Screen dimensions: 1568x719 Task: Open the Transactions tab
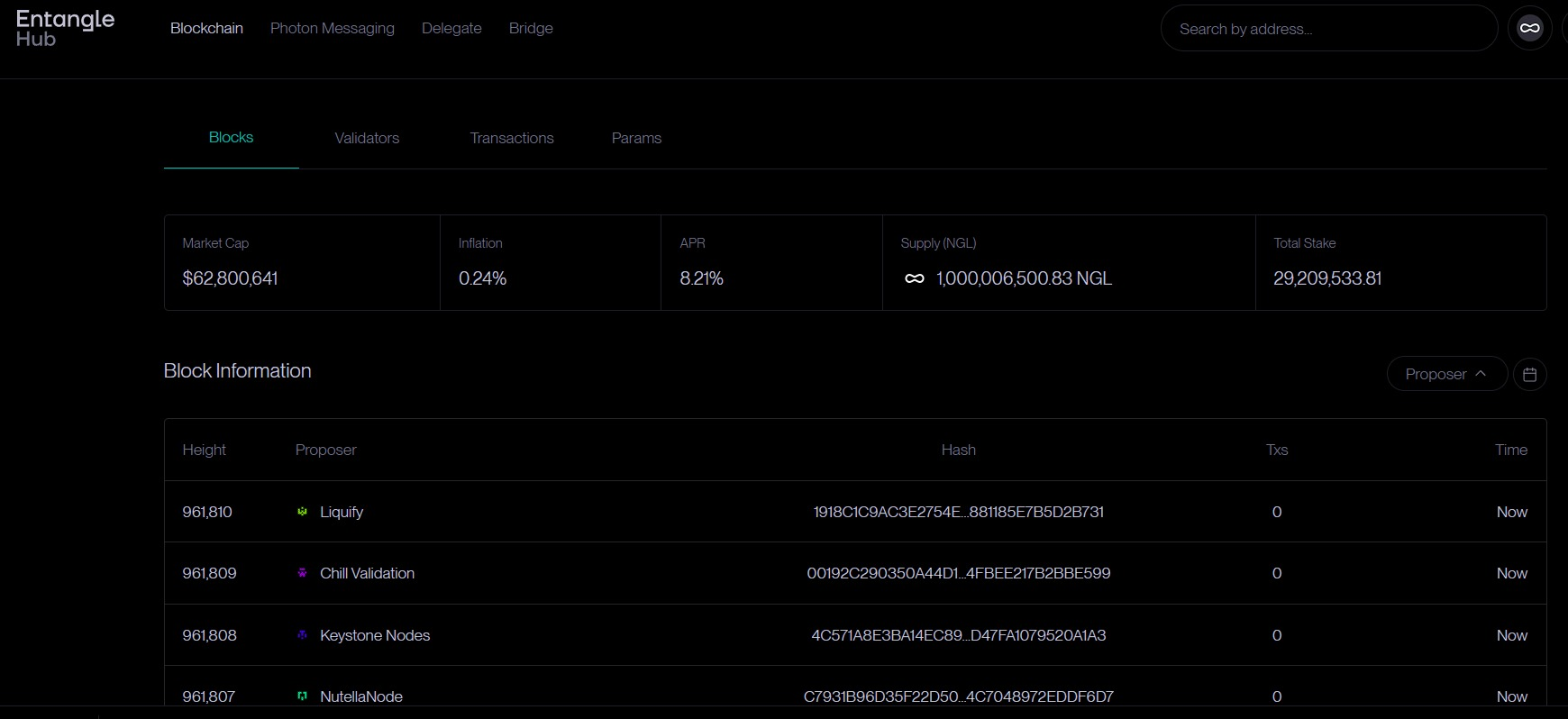512,138
